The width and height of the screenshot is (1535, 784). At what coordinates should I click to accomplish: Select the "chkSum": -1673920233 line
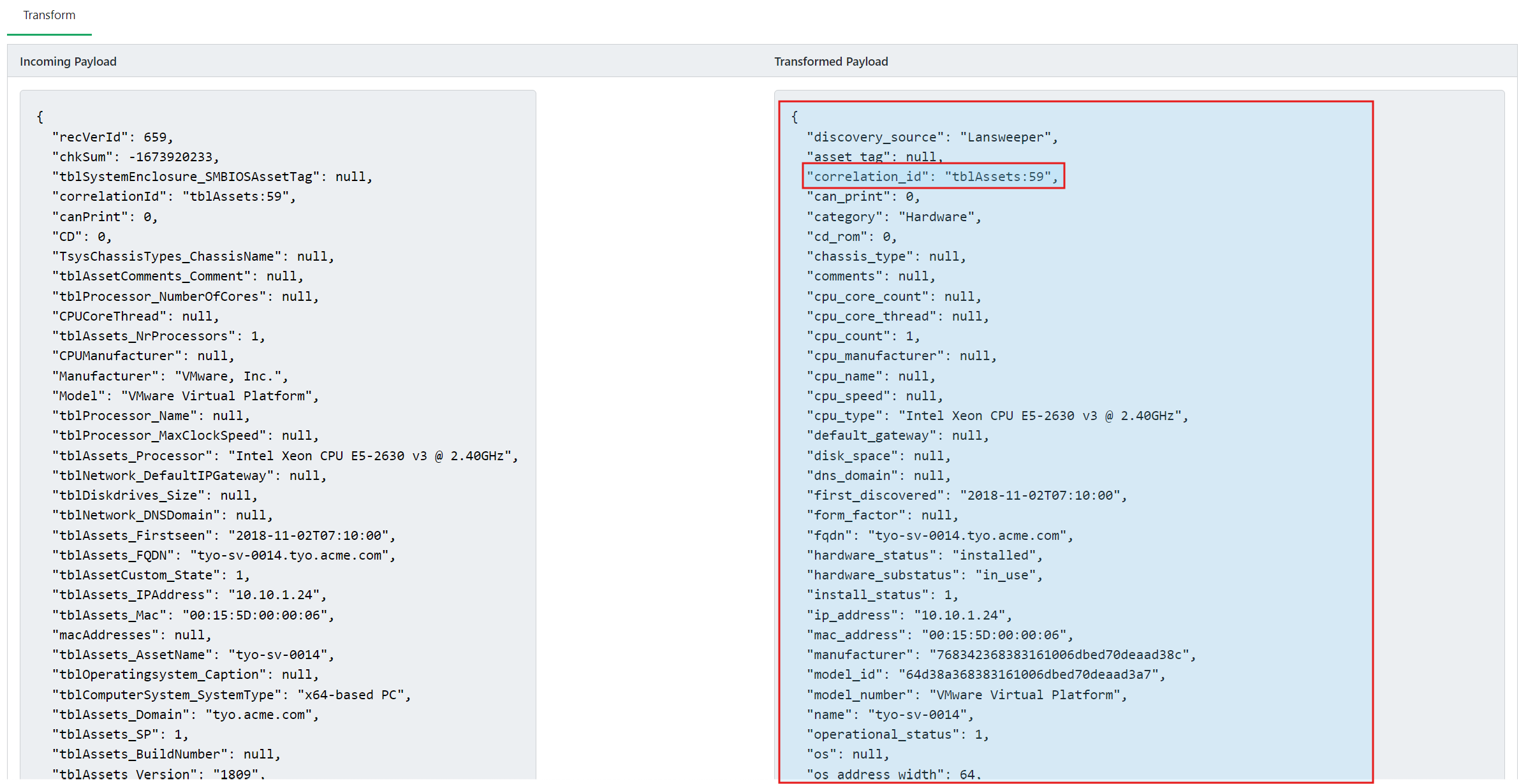136,157
